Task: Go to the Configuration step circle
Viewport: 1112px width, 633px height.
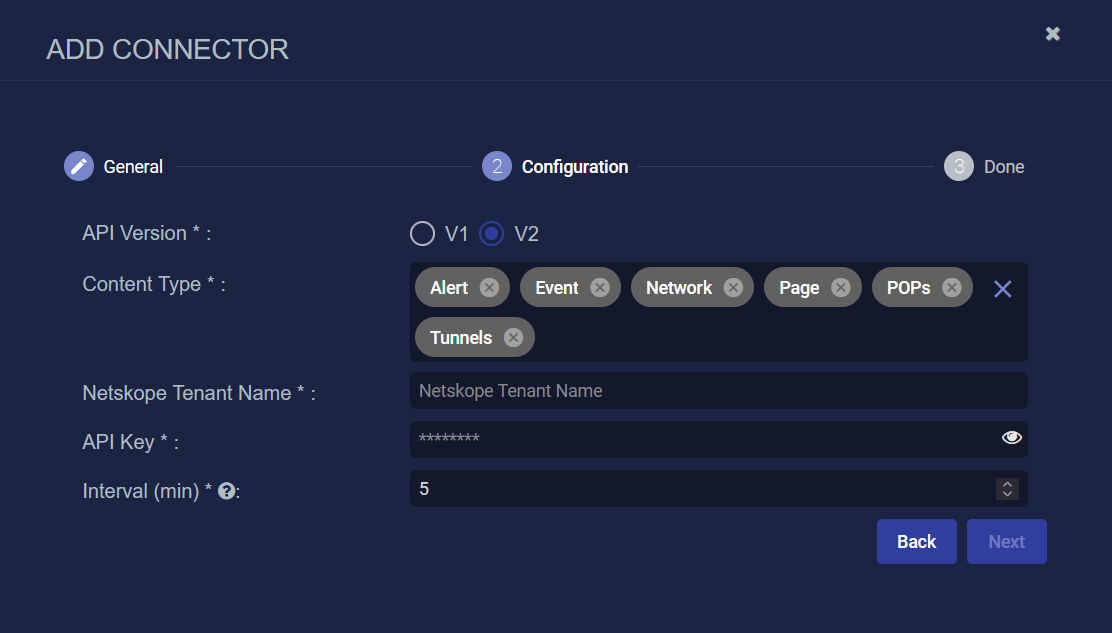Action: (x=496, y=167)
